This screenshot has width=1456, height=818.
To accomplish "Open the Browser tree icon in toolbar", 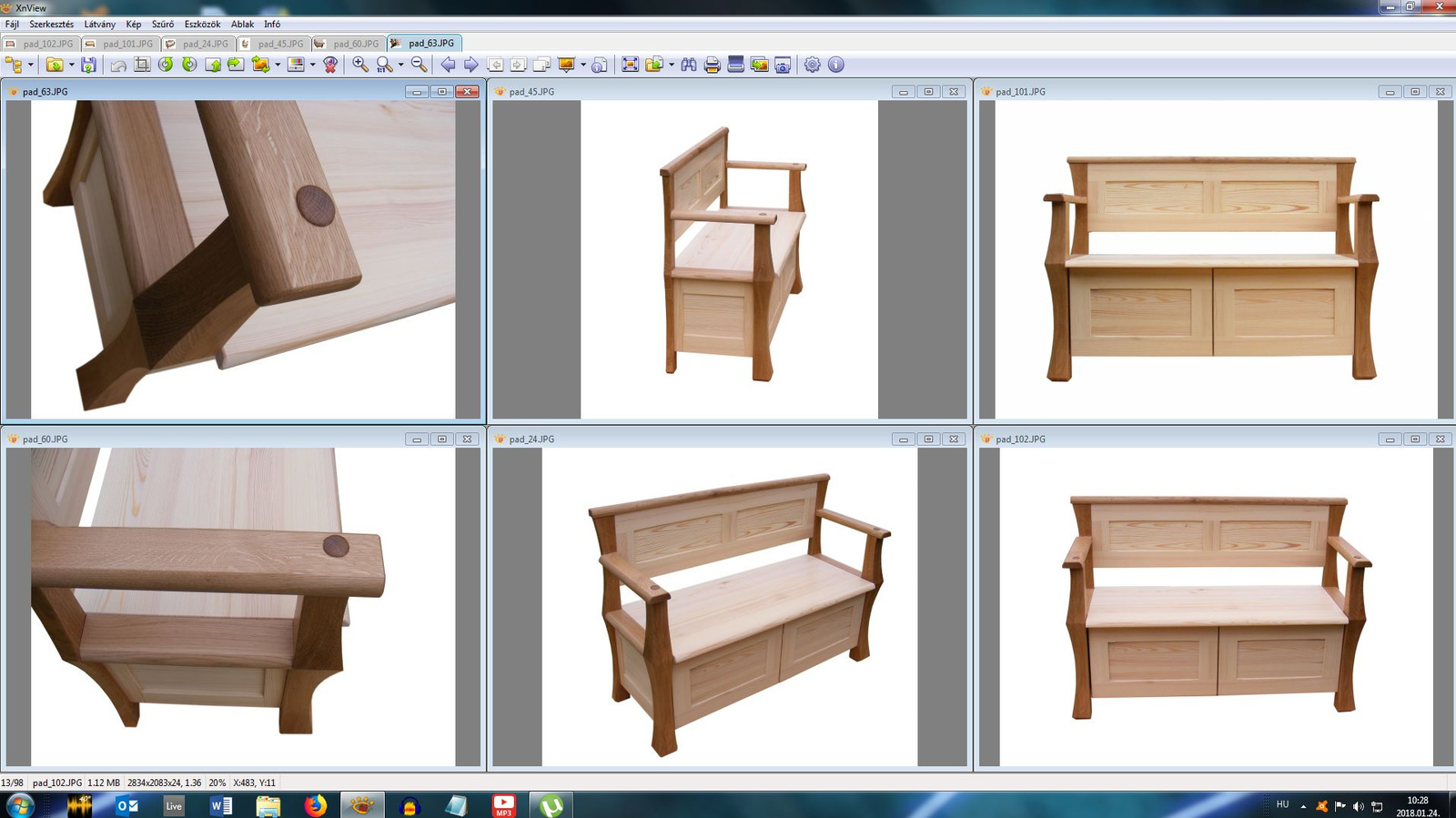I will pyautogui.click(x=14, y=65).
